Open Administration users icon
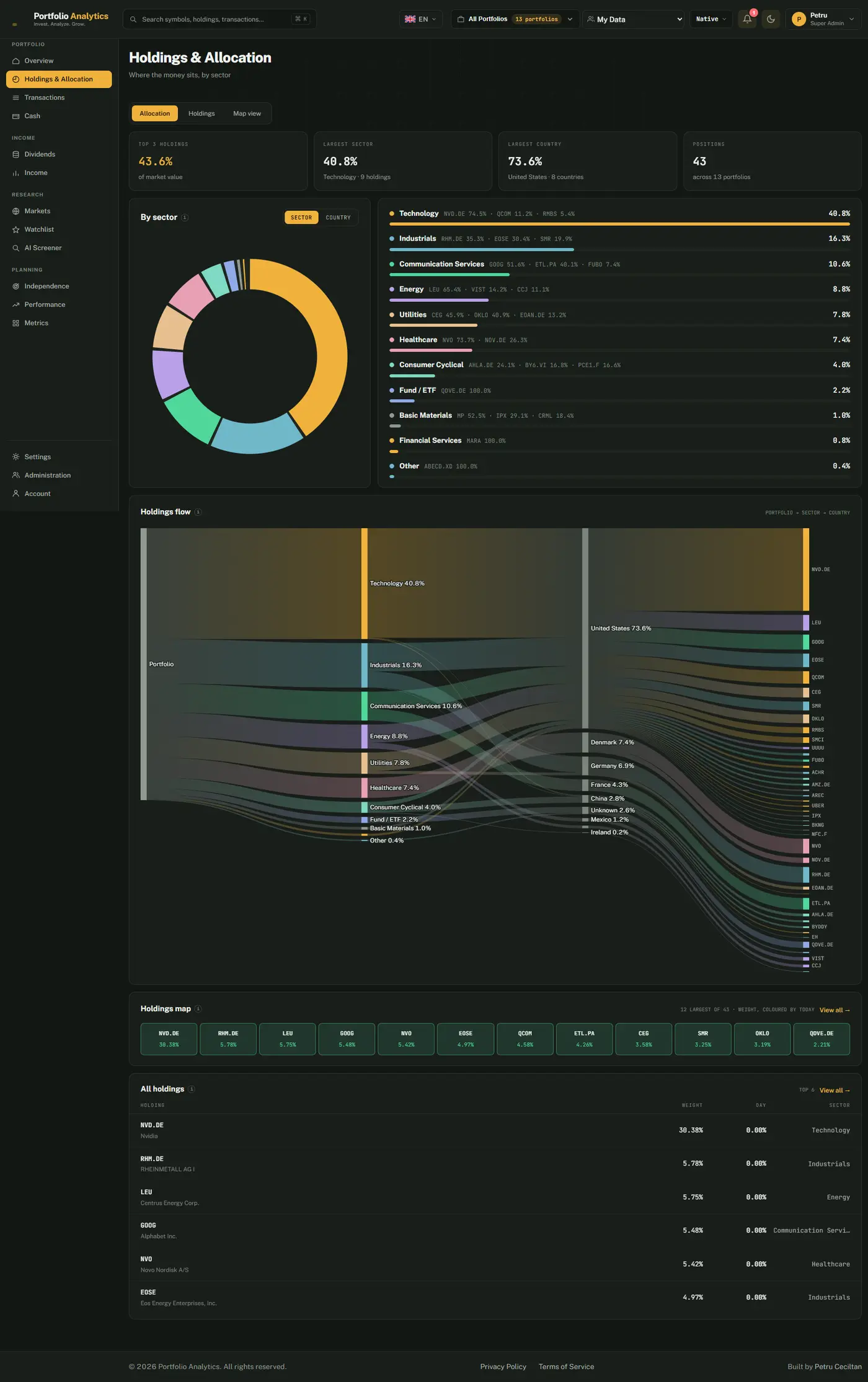Screen dimensions: 868x1382 click(16, 476)
